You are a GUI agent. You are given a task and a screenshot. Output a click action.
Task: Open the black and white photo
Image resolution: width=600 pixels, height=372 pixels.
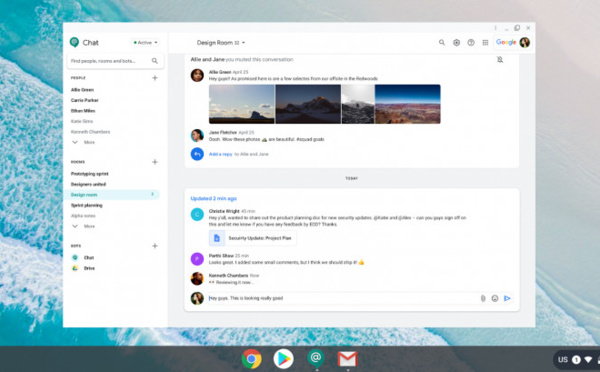click(x=358, y=104)
